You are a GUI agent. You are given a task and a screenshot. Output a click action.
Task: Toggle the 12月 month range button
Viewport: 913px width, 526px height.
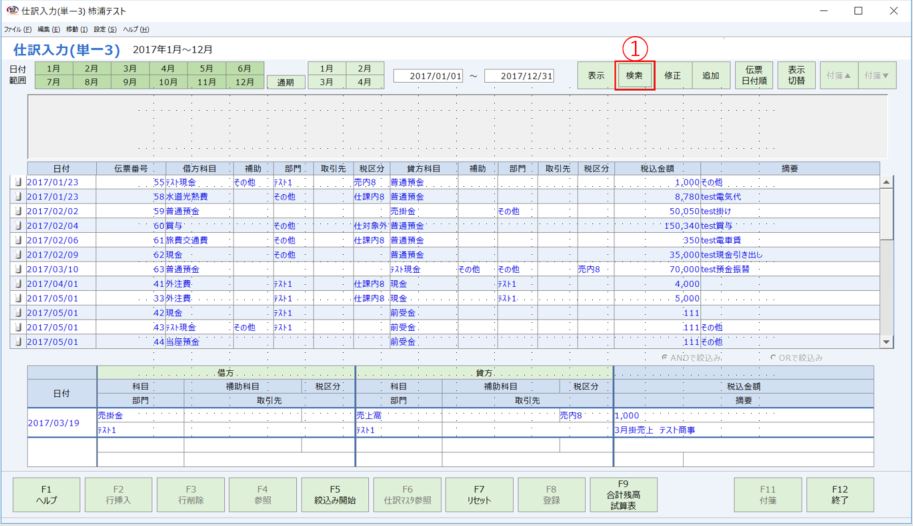(245, 82)
